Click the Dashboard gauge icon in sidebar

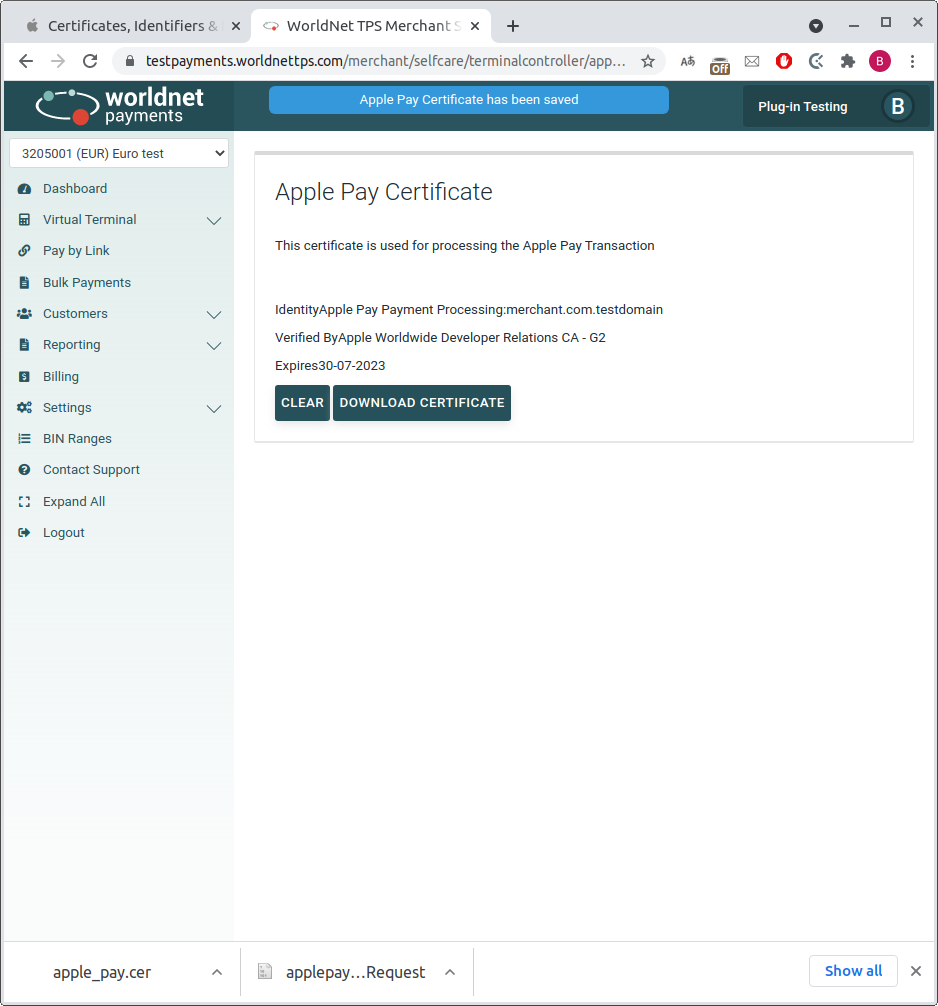click(x=24, y=189)
